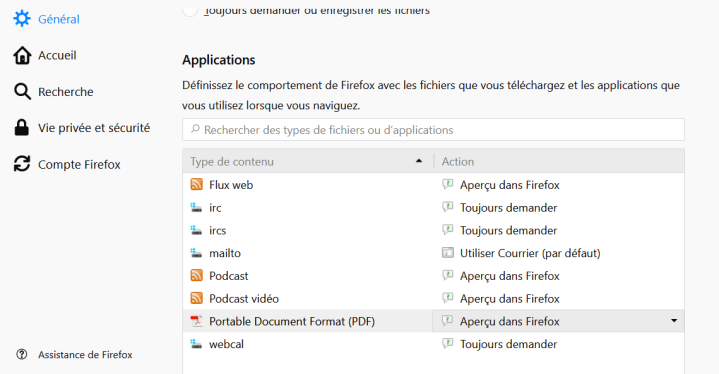Screen dimensions: 719x374
Task: Click the action icon in ircs row
Action: click(448, 230)
